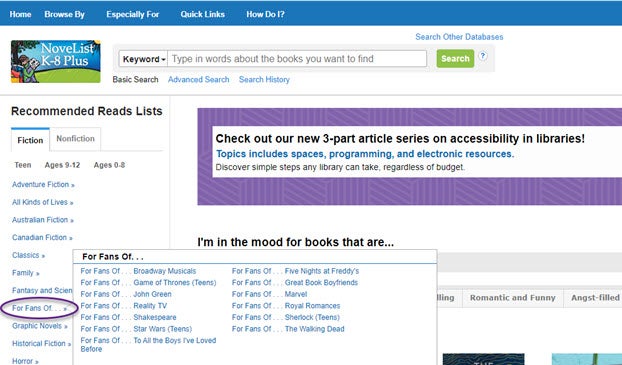The height and width of the screenshot is (365, 622).
Task: Click the green Search button
Action: point(455,59)
